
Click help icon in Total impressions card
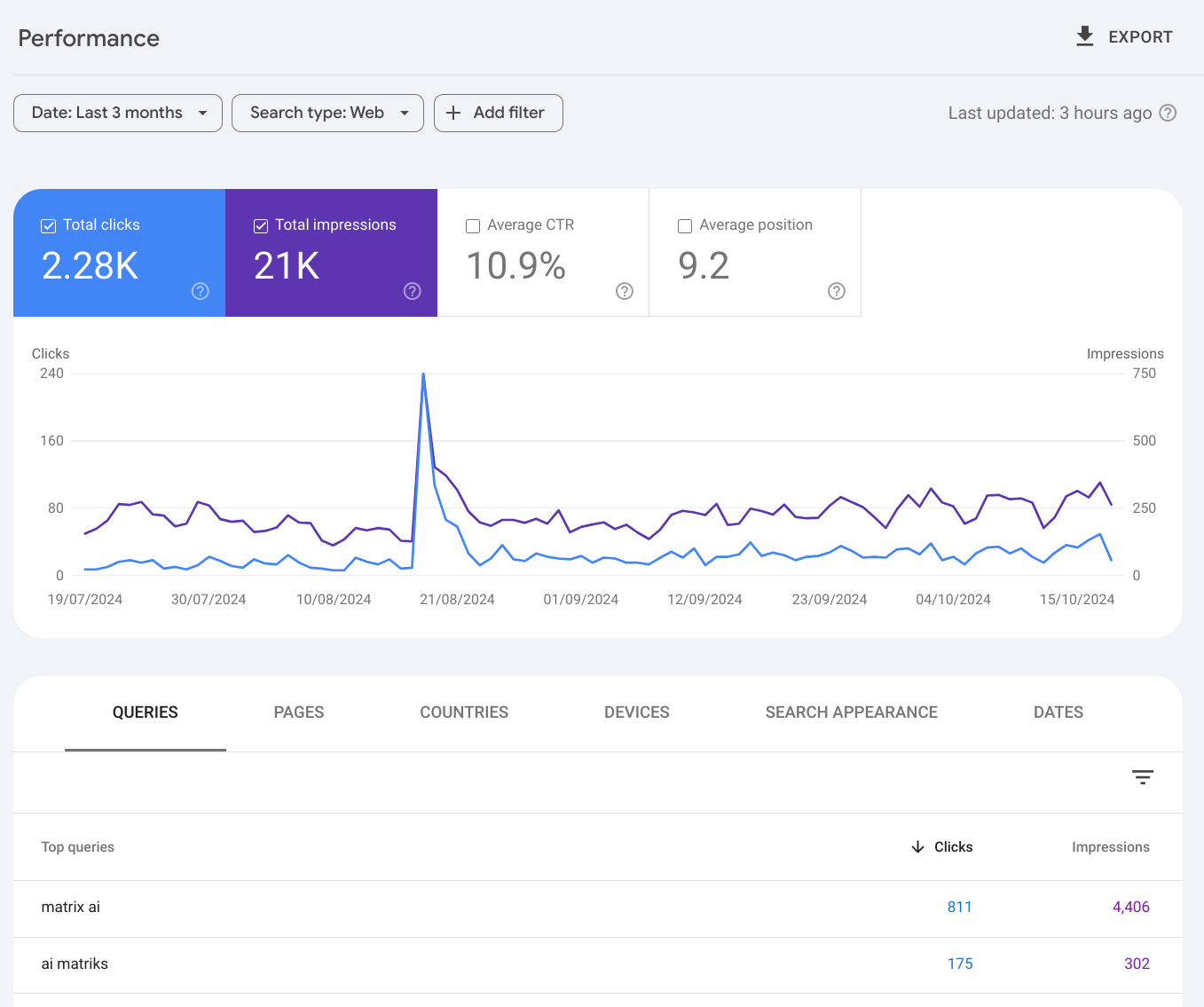click(413, 291)
